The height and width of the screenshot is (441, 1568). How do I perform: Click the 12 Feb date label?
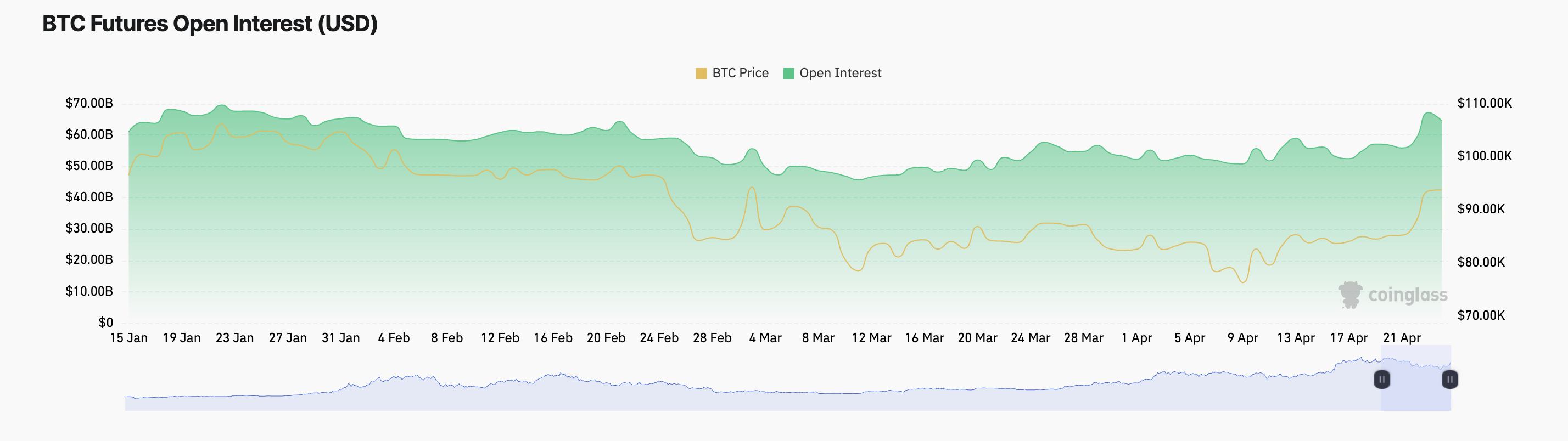tap(500, 338)
